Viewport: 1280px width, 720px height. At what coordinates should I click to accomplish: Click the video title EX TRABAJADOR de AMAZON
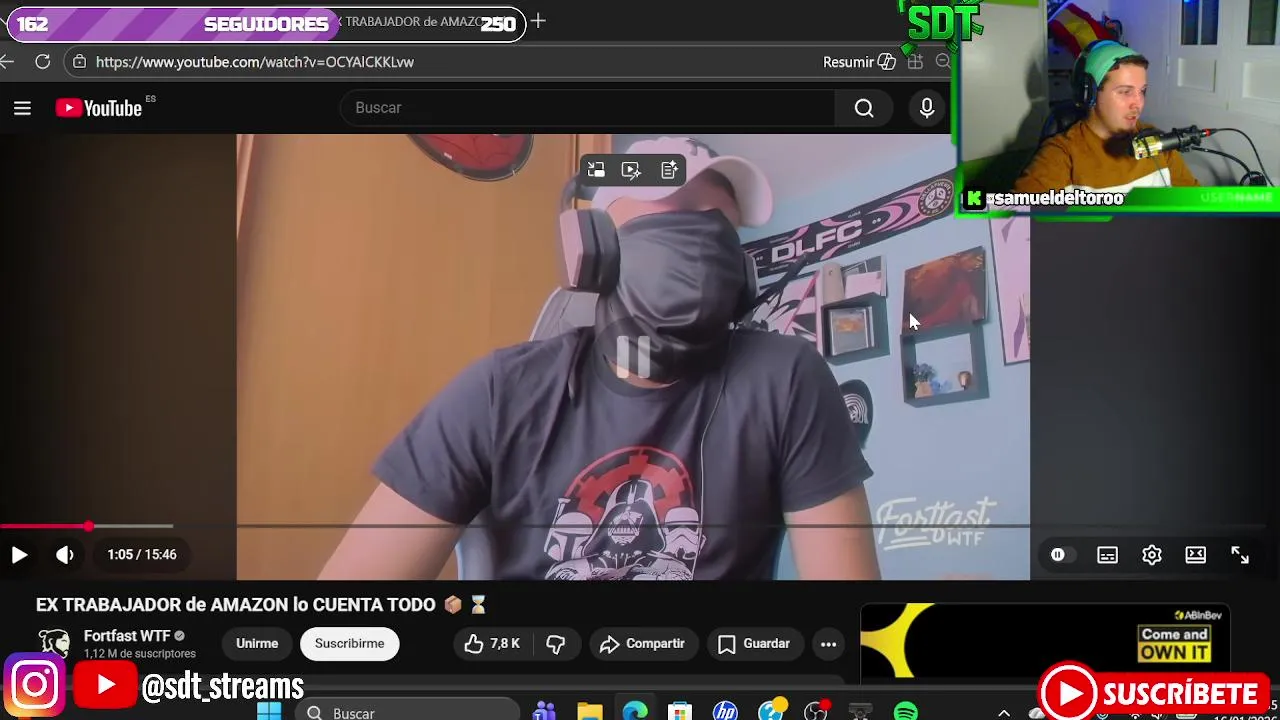pyautogui.click(x=261, y=605)
